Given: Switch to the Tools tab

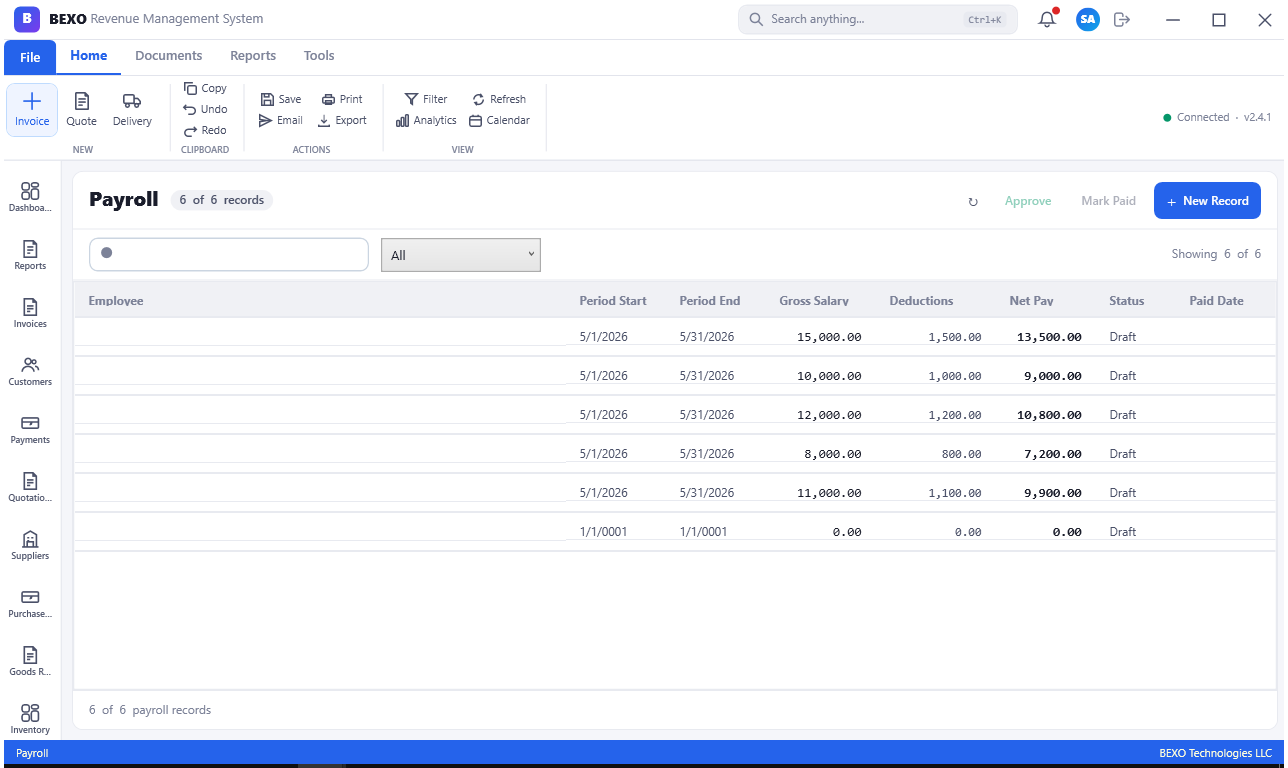Looking at the screenshot, I should pos(319,56).
